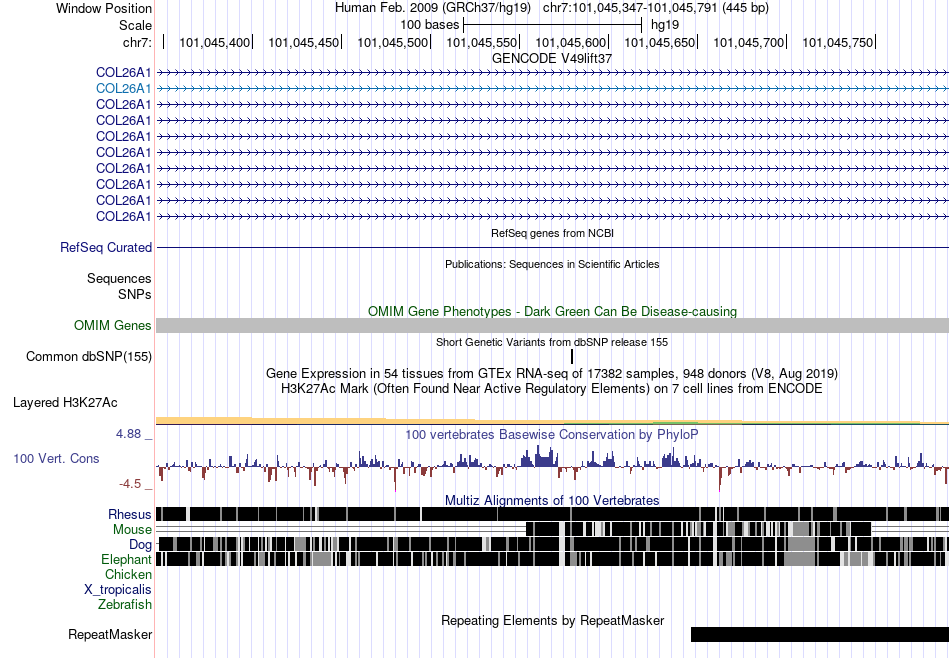The width and height of the screenshot is (950, 658).
Task: Click the Elephant alignment label
Action: pos(126,559)
